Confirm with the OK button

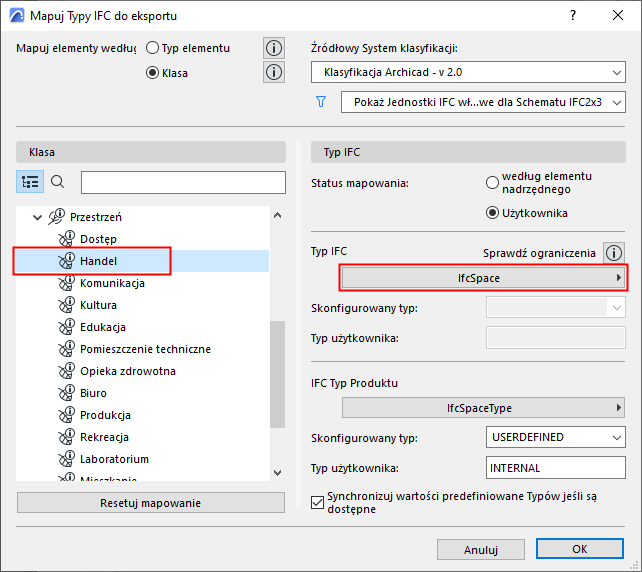pyautogui.click(x=580, y=549)
